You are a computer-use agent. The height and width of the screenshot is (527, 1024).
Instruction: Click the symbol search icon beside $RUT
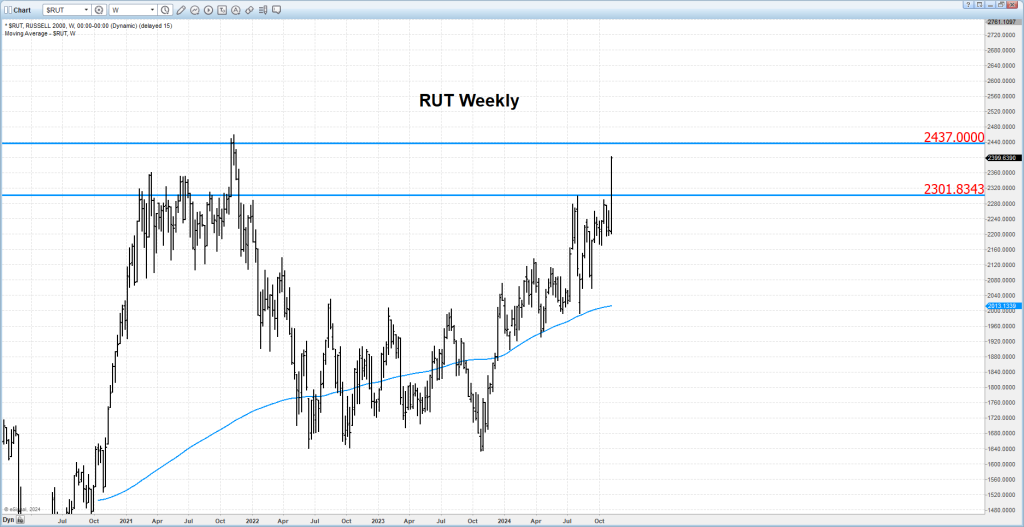(99, 10)
